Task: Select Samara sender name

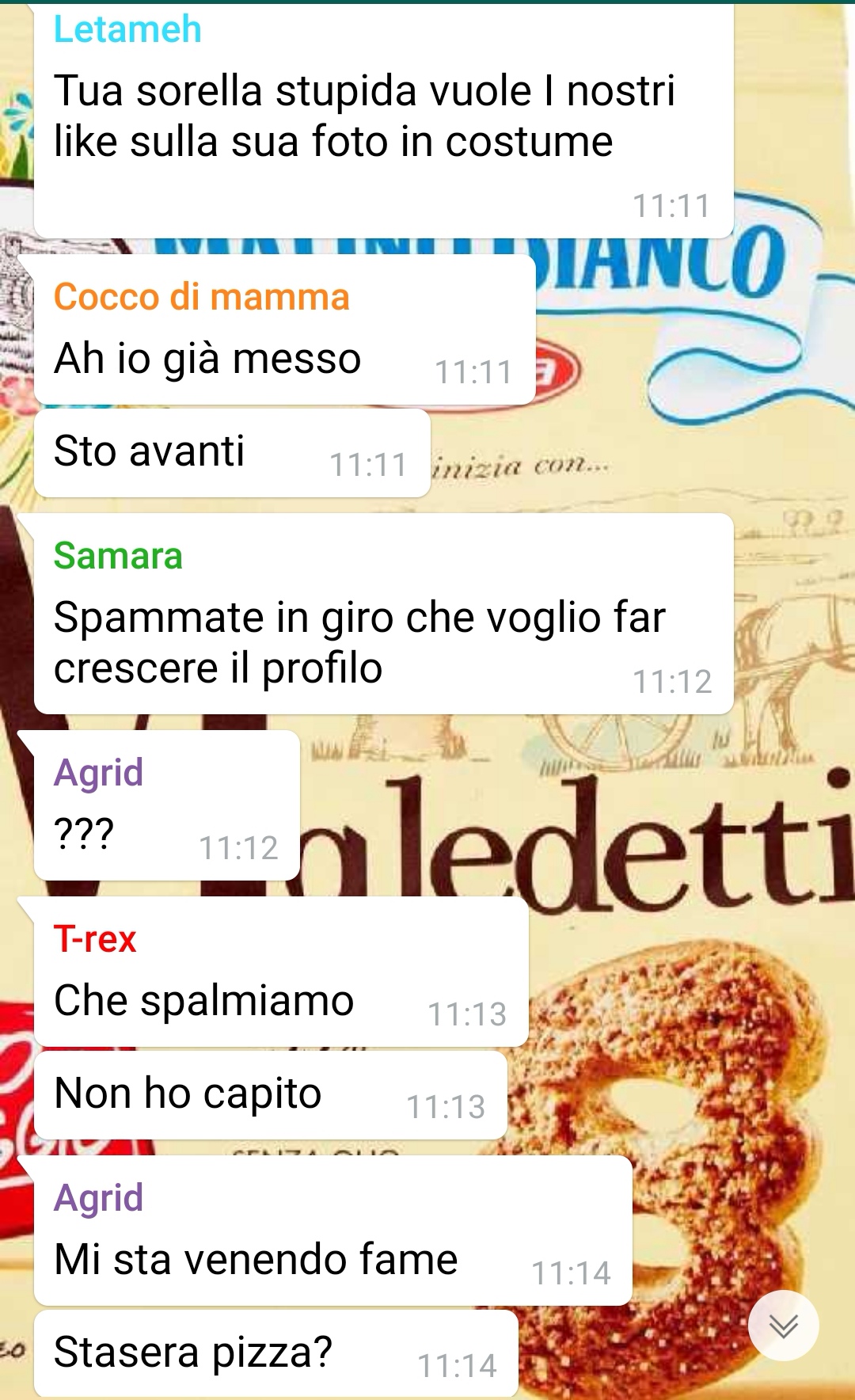Action: [118, 555]
